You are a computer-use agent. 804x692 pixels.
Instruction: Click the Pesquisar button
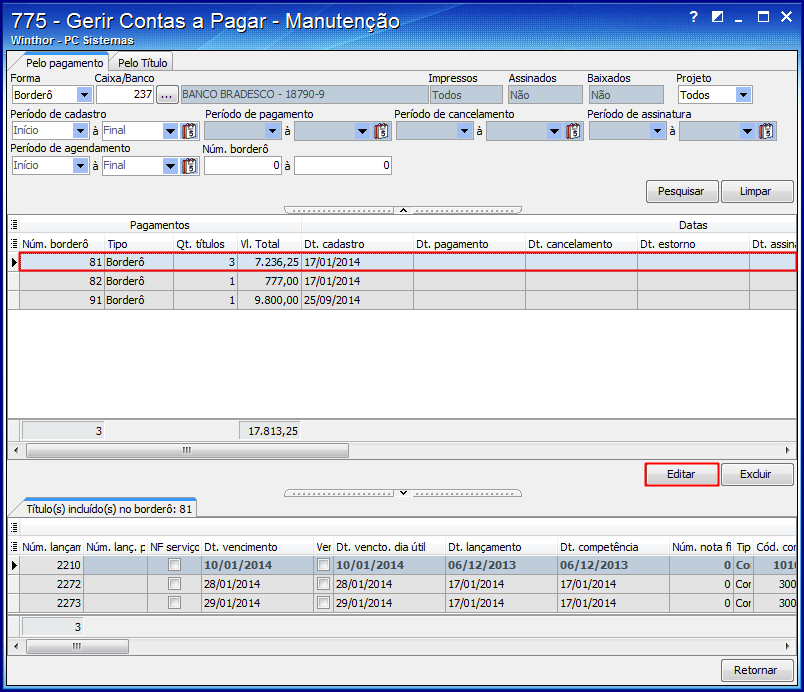(x=681, y=191)
